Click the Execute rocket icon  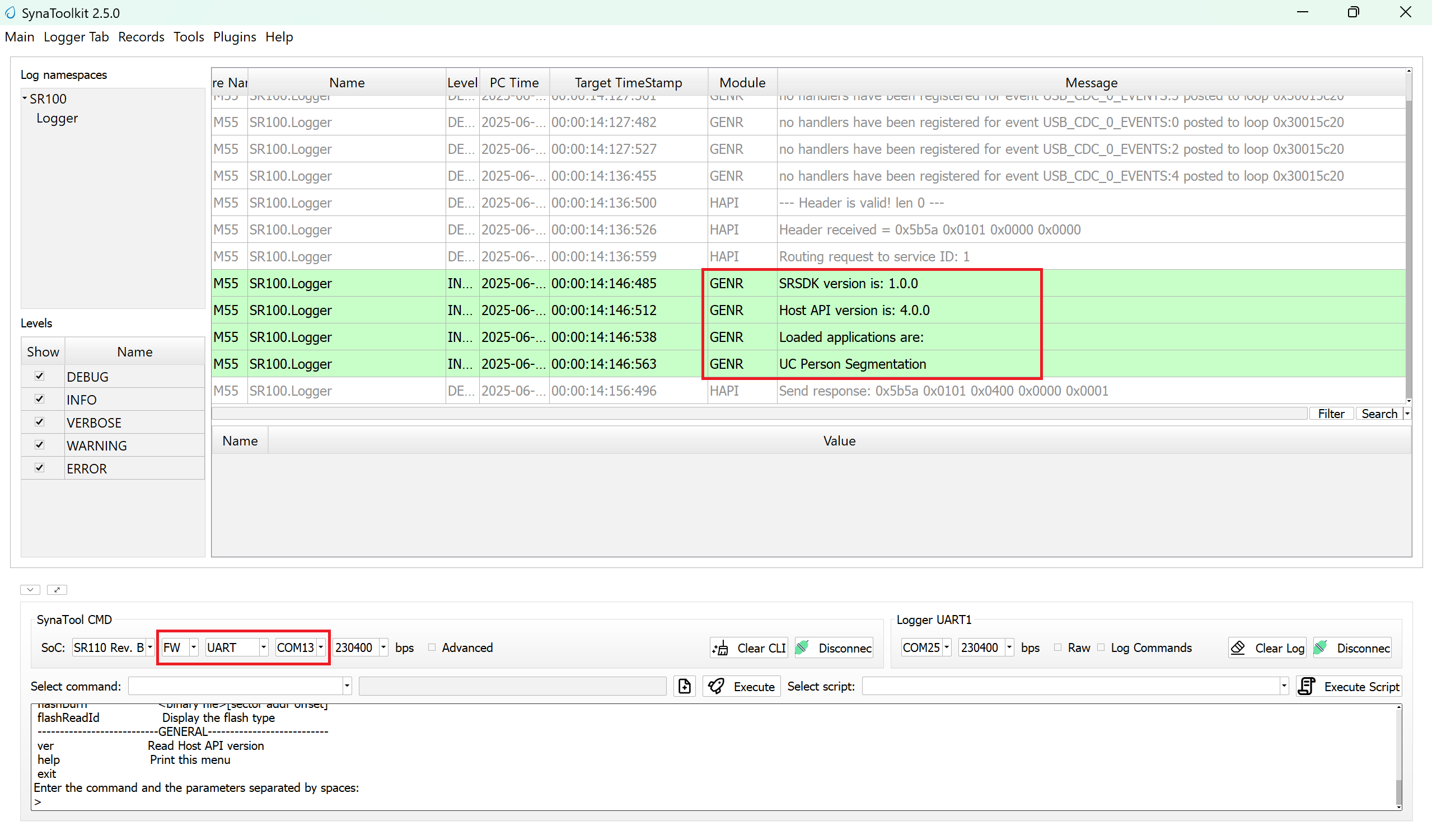pyautogui.click(x=717, y=686)
